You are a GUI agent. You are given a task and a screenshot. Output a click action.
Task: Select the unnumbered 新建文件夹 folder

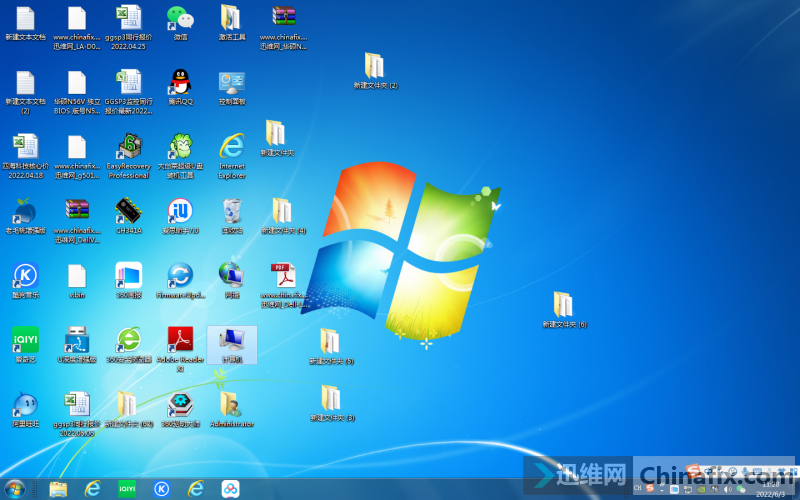[277, 138]
